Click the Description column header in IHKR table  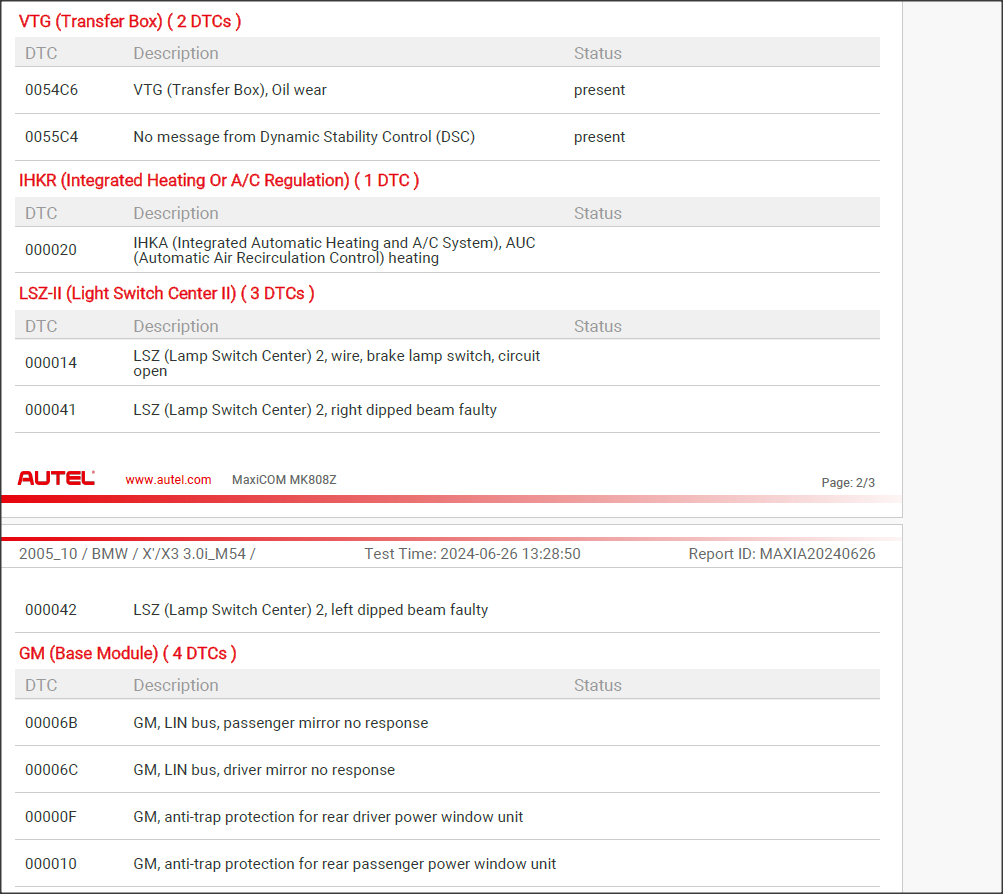click(x=176, y=213)
